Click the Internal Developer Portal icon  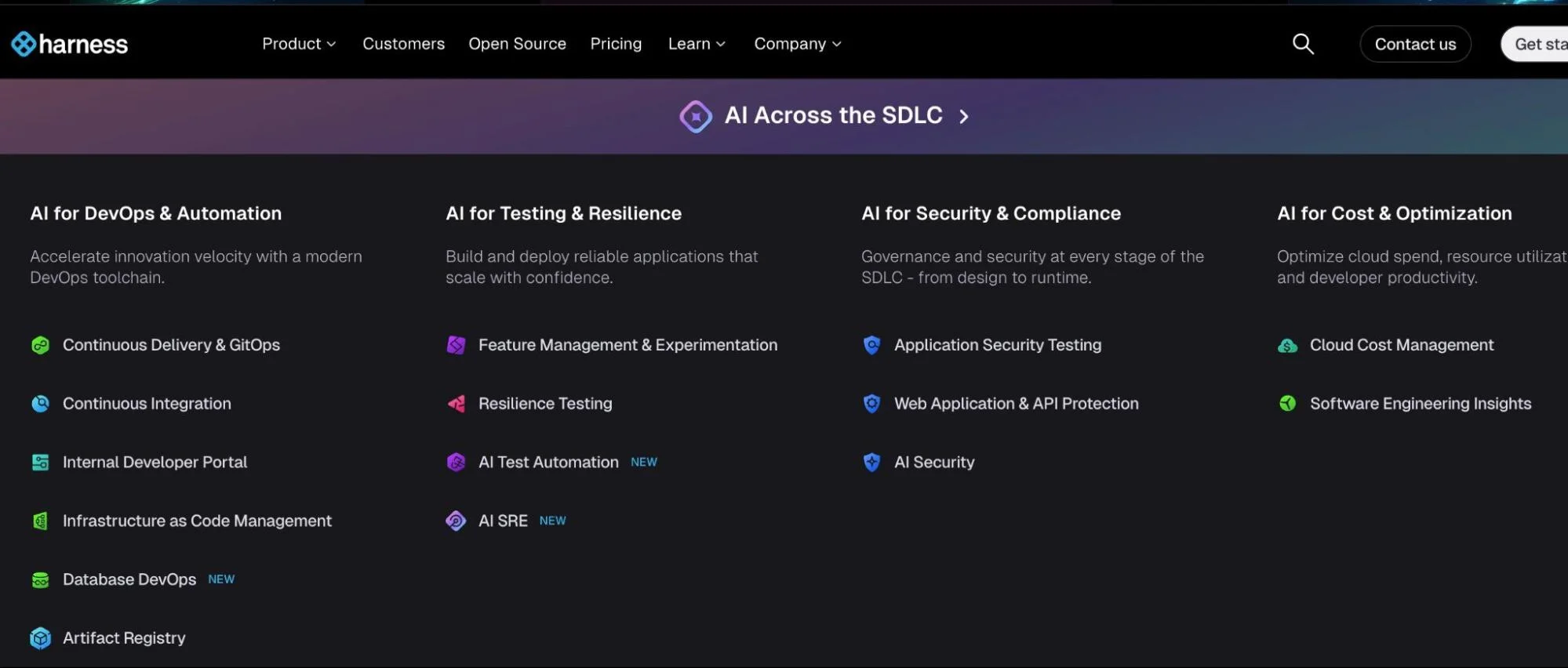click(40, 463)
